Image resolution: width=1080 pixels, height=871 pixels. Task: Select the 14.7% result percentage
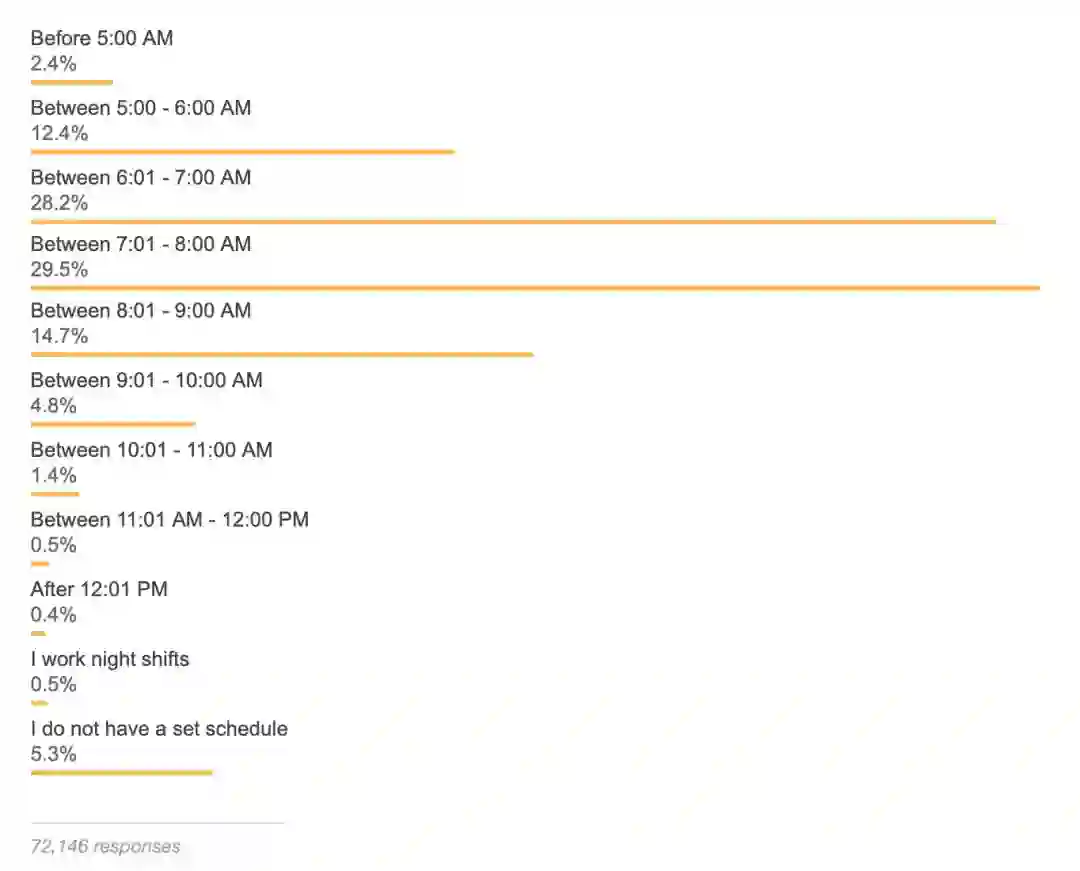coord(59,336)
